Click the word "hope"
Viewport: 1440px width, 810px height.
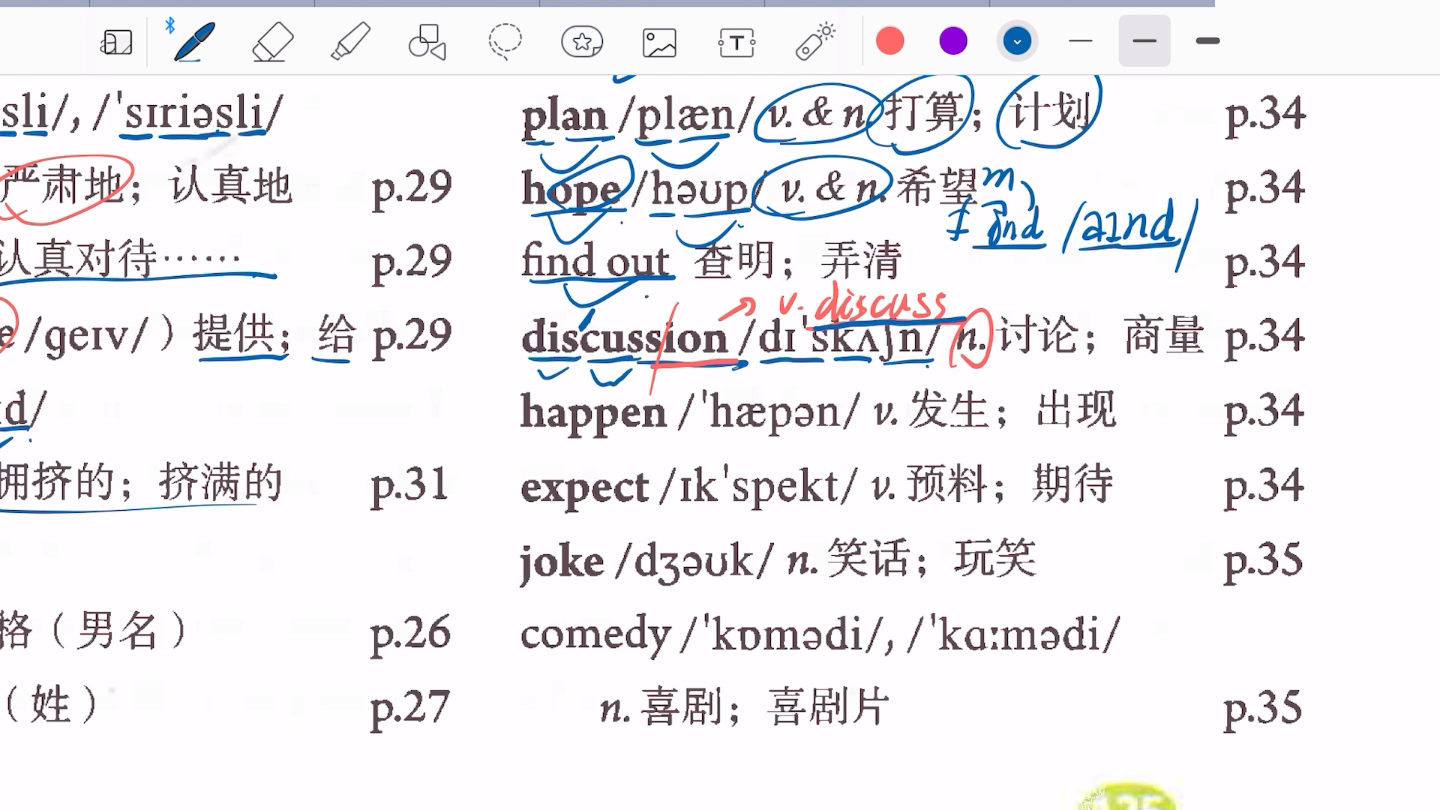click(571, 191)
